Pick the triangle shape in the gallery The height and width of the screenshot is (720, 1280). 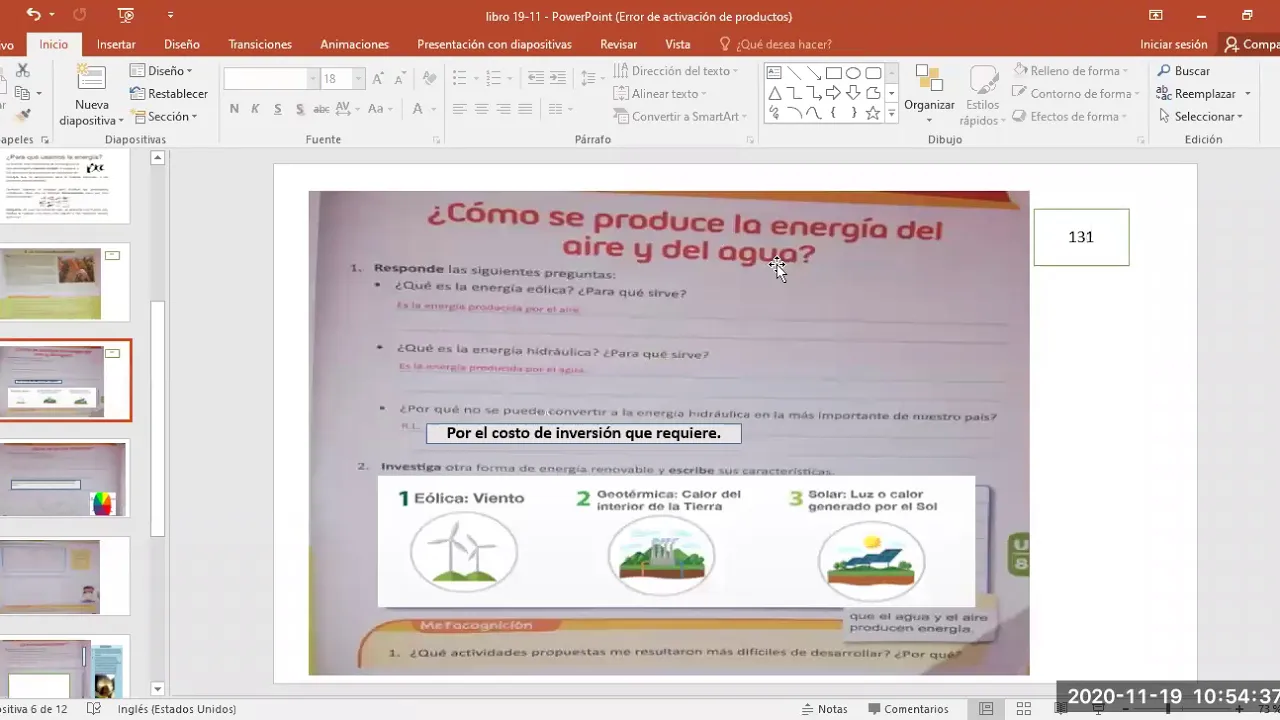[774, 93]
